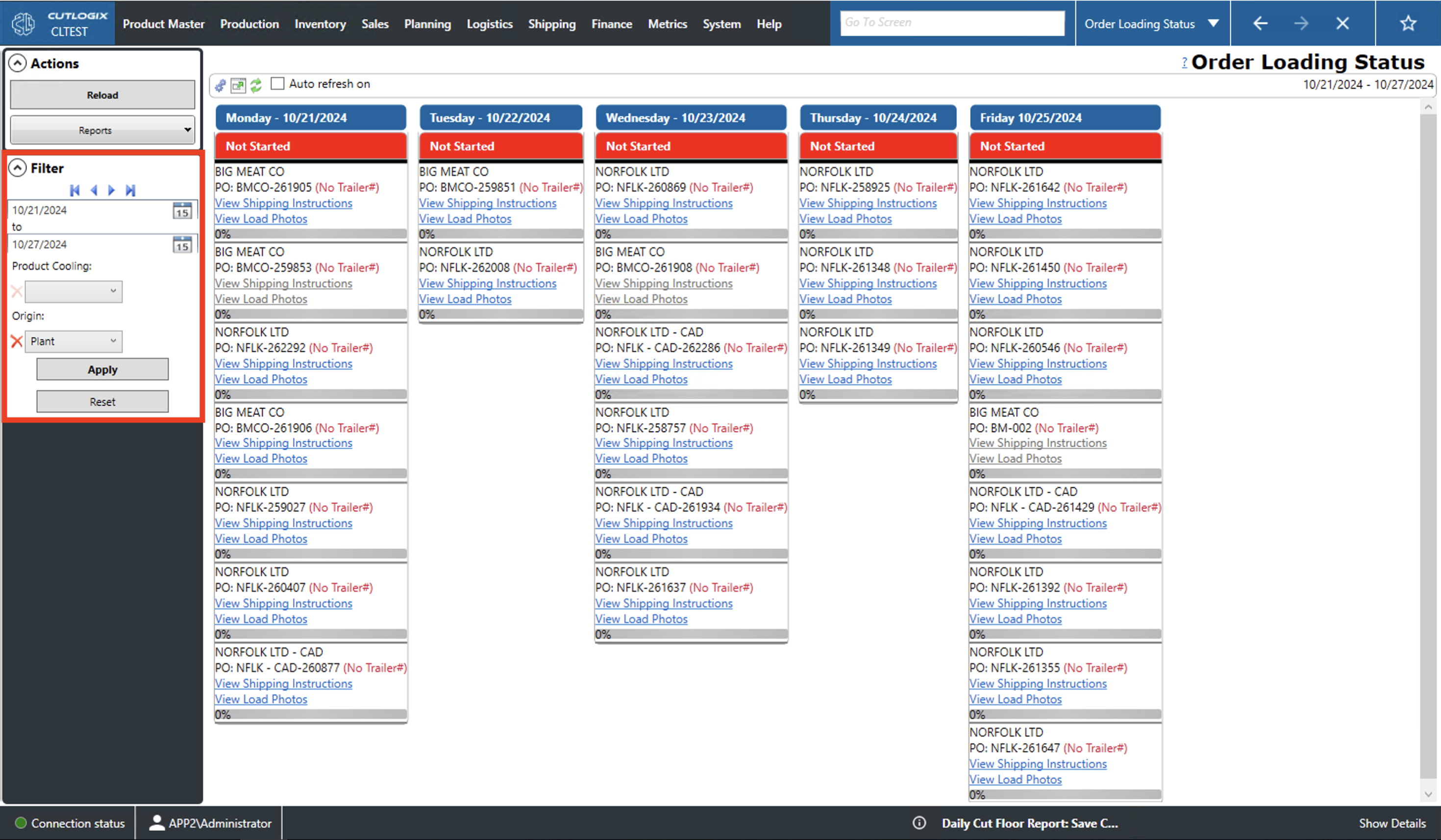Open the Shipping menu
The width and height of the screenshot is (1441, 840).
[x=552, y=24]
